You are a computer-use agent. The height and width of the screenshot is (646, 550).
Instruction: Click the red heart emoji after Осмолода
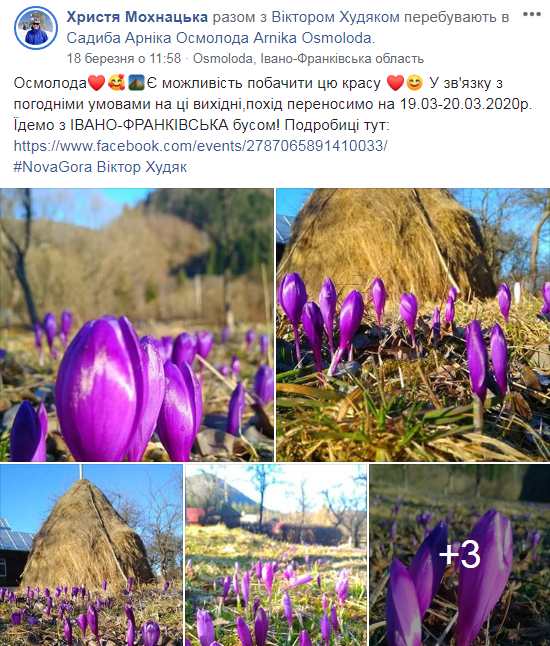[97, 83]
